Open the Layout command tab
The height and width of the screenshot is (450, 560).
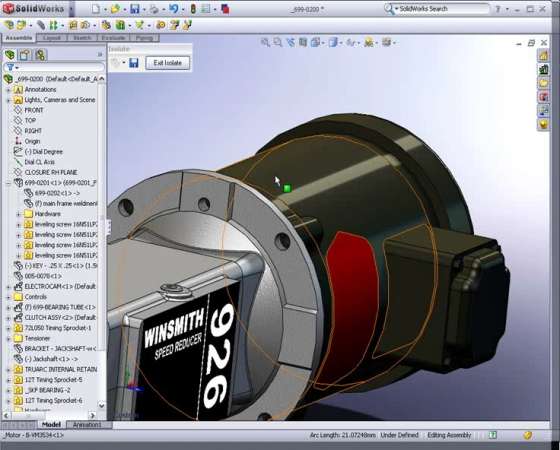[x=52, y=38]
